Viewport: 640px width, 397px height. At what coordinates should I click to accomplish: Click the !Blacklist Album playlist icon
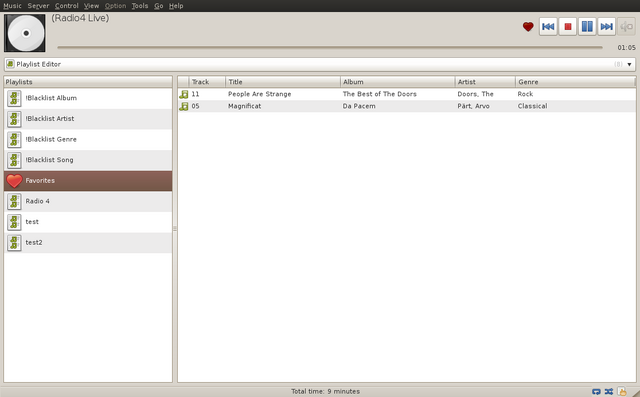pyautogui.click(x=14, y=98)
